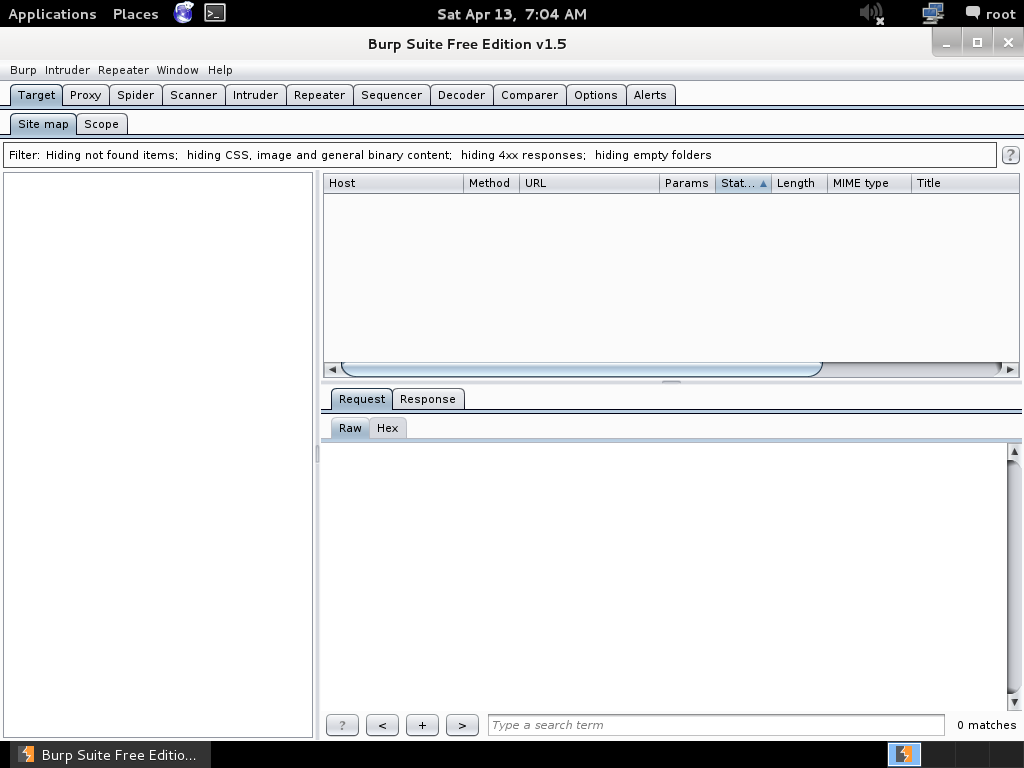
Task: Switch to the Alerts tab
Action: click(x=650, y=95)
